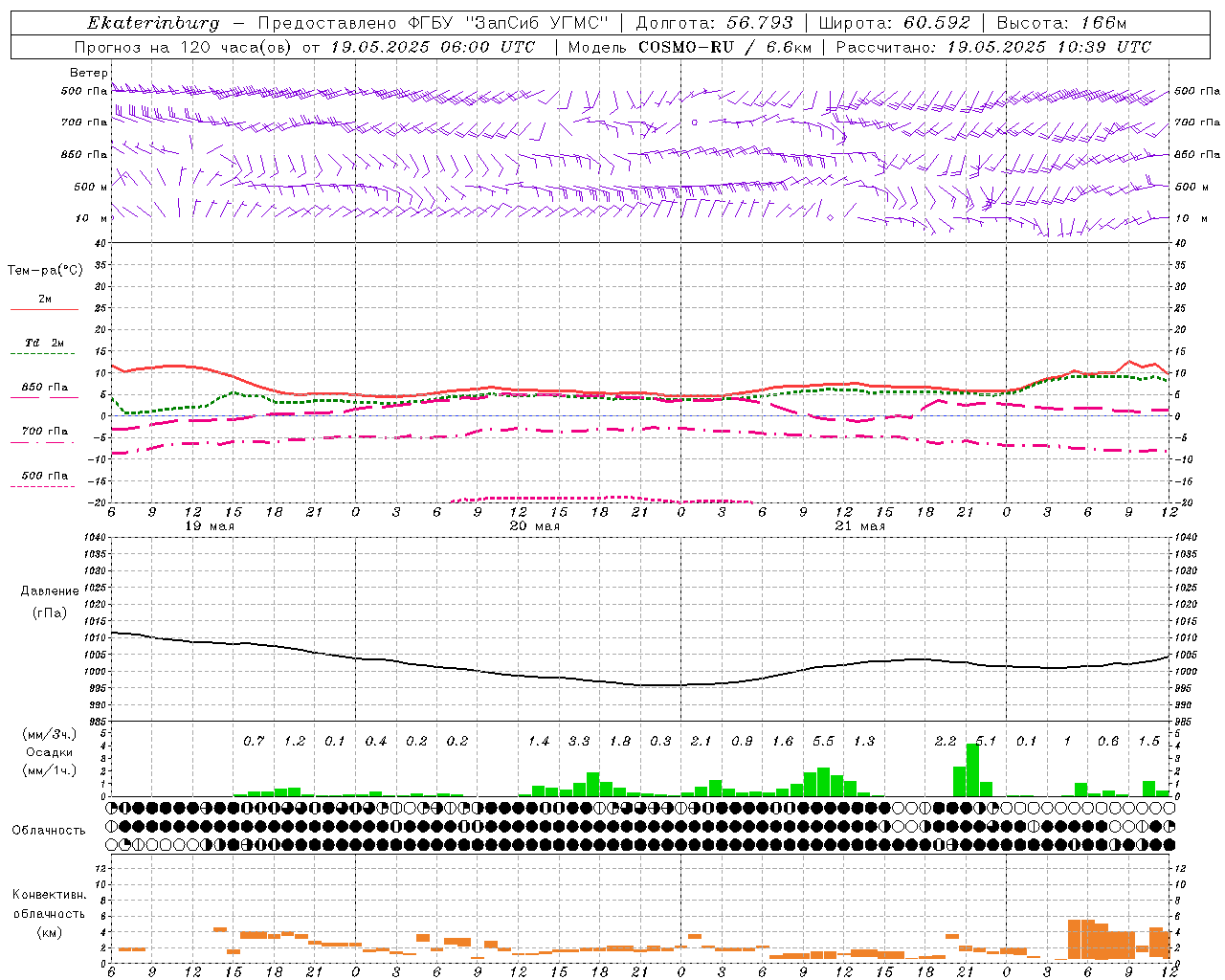Click the '0.7' precipitation total
The image size is (1225, 980).
pyautogui.click(x=254, y=742)
